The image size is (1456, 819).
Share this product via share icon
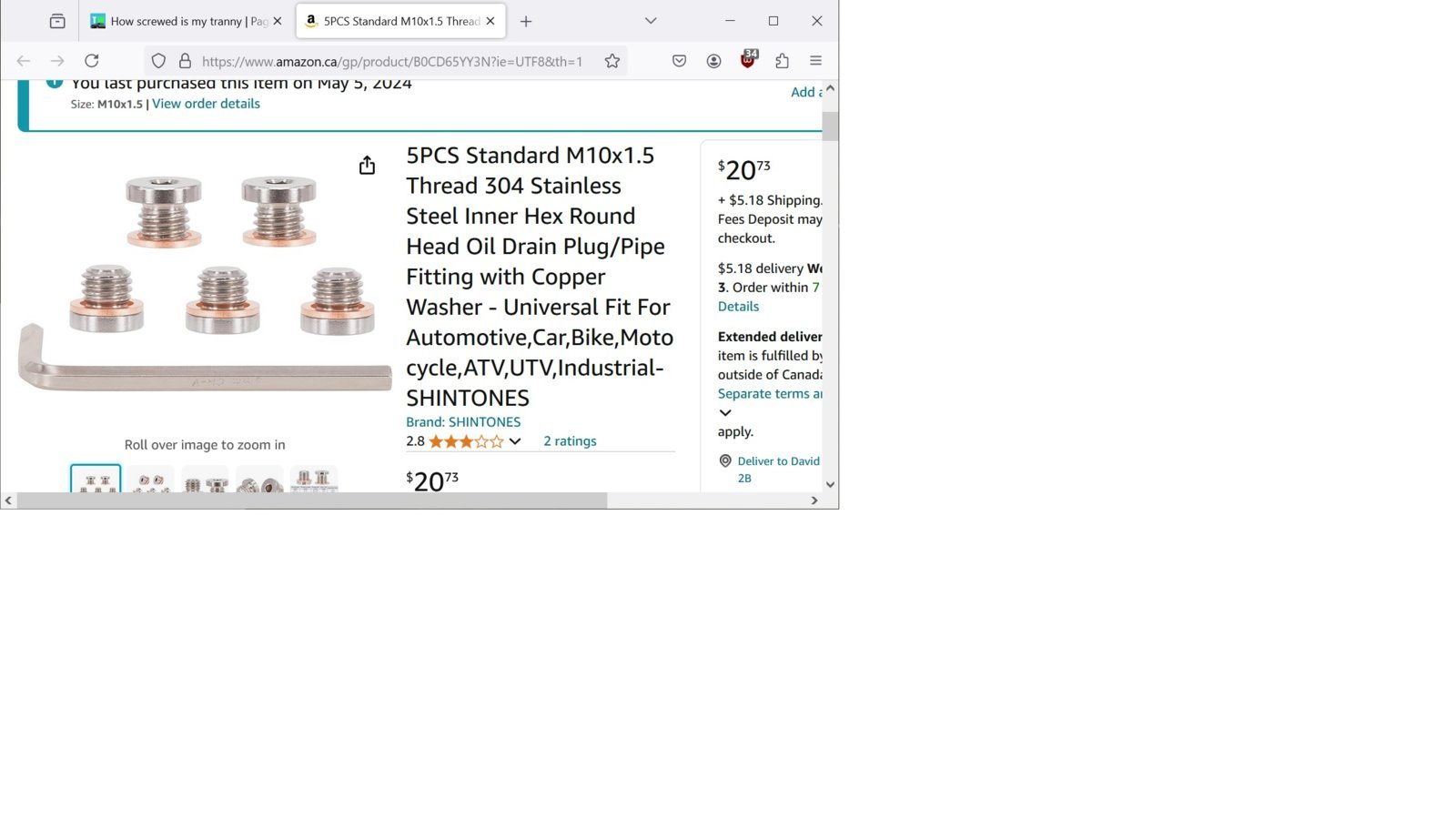pos(367,165)
